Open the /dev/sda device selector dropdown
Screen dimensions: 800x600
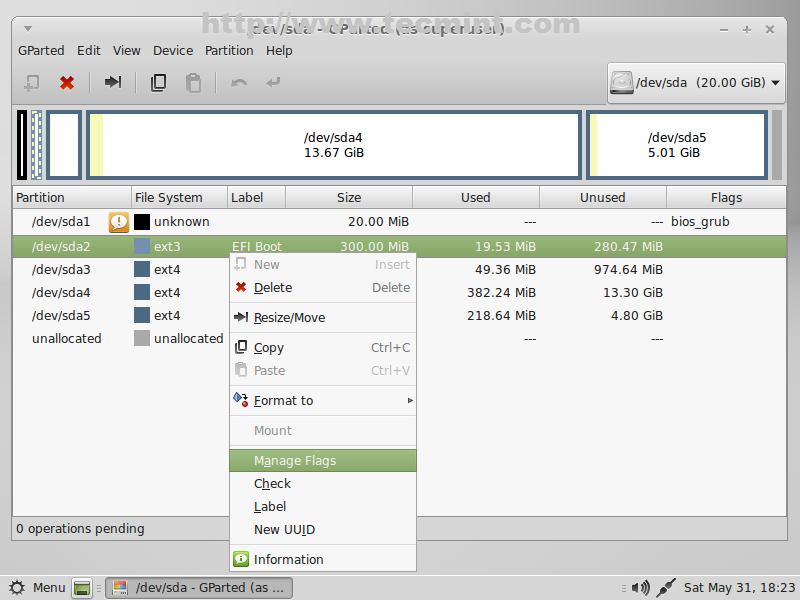(696, 83)
